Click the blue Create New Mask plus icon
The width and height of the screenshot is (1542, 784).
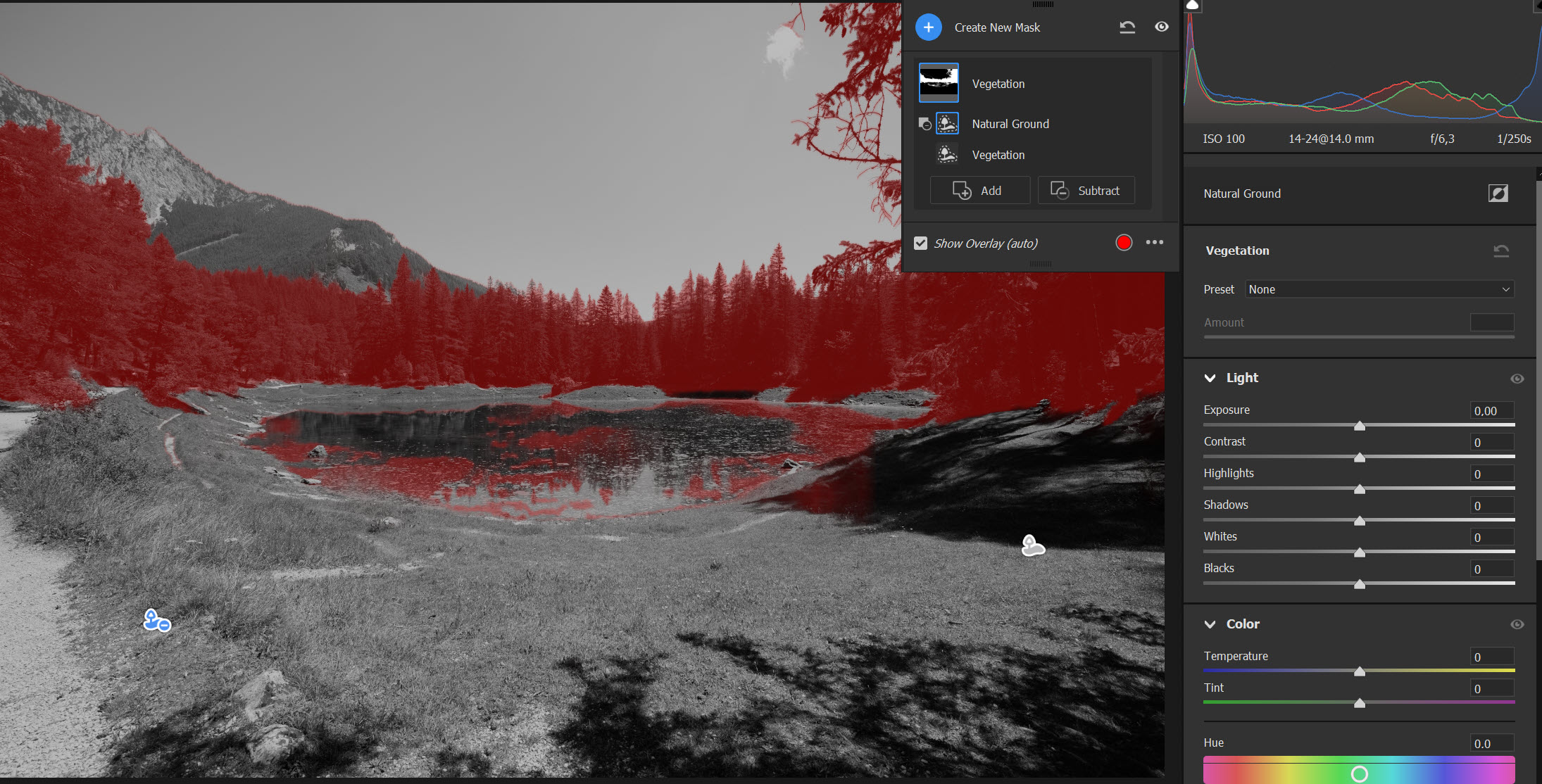coord(928,27)
